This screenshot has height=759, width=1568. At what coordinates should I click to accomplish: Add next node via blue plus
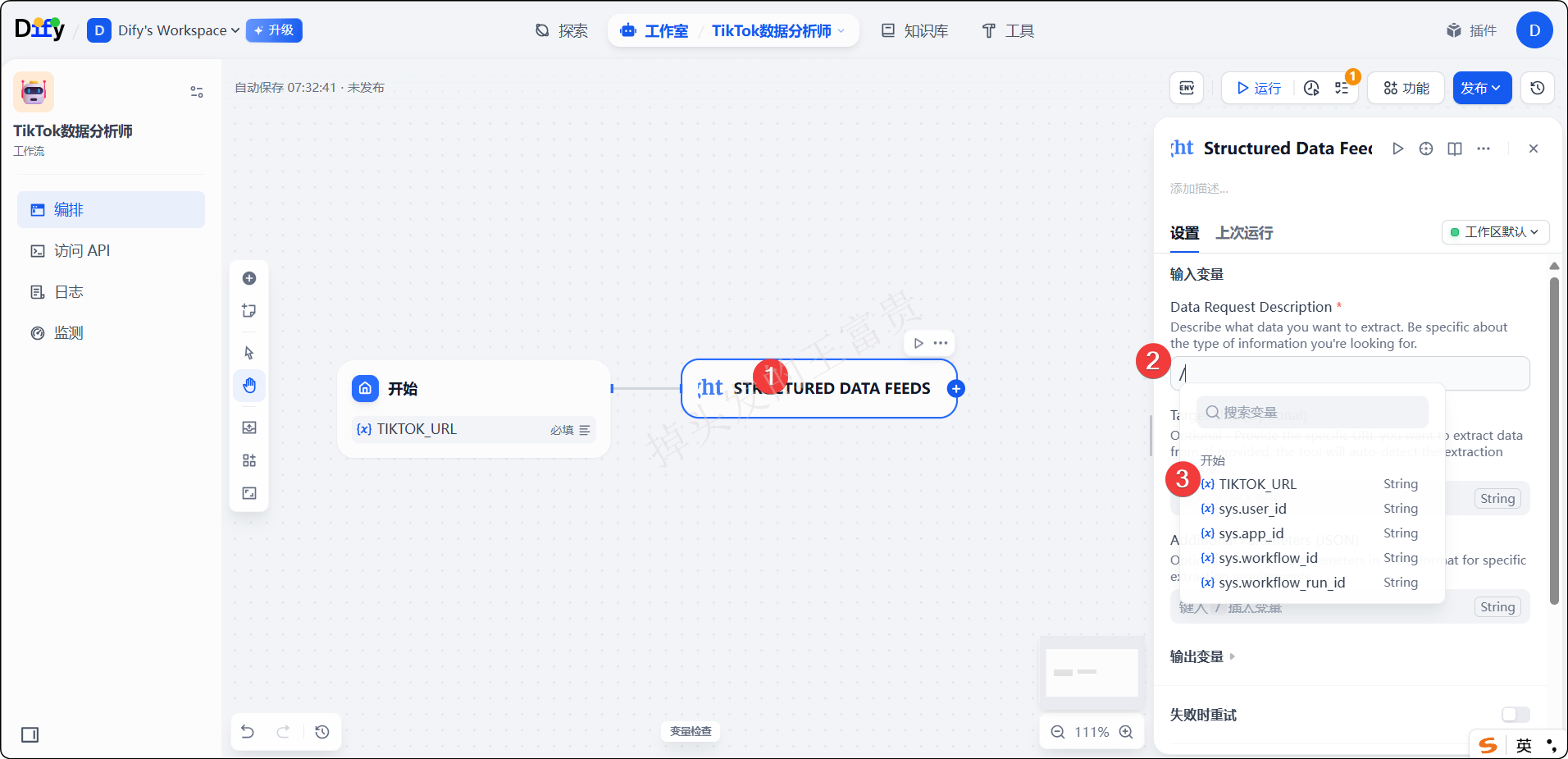[x=956, y=389]
